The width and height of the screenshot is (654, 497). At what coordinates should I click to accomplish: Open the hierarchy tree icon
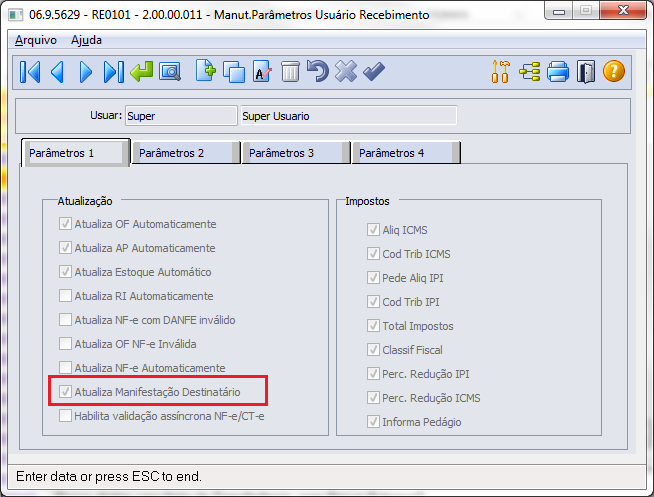pyautogui.click(x=530, y=71)
